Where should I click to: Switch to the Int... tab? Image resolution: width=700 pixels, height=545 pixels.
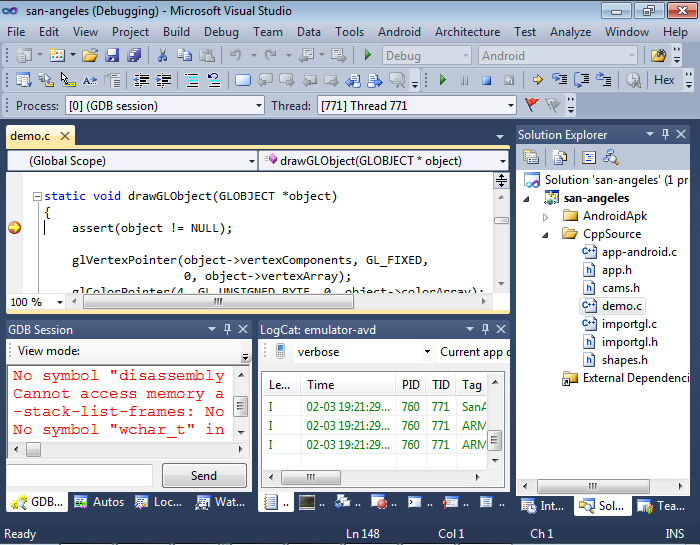coord(542,506)
